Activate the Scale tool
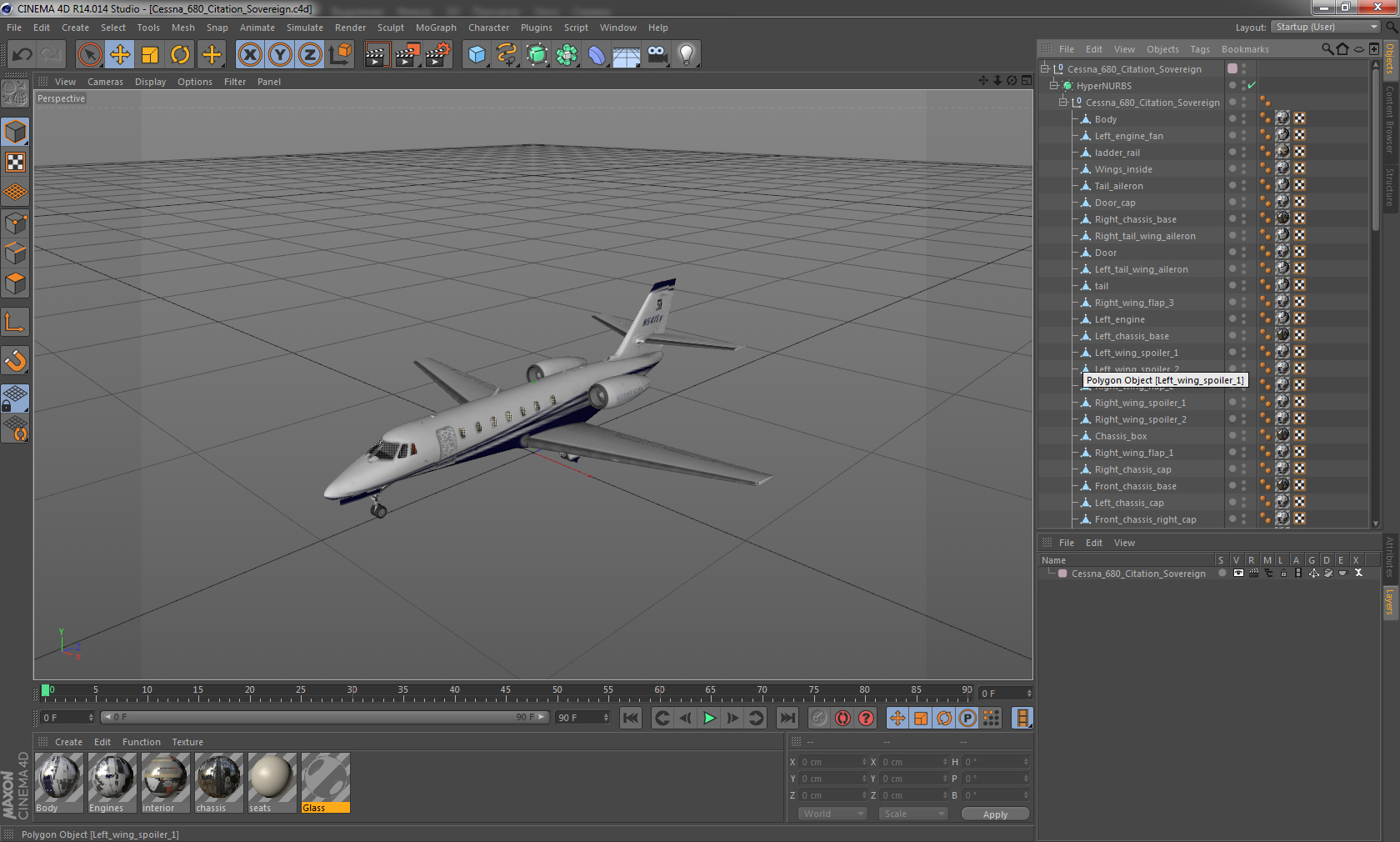This screenshot has height=842, width=1400. click(150, 55)
